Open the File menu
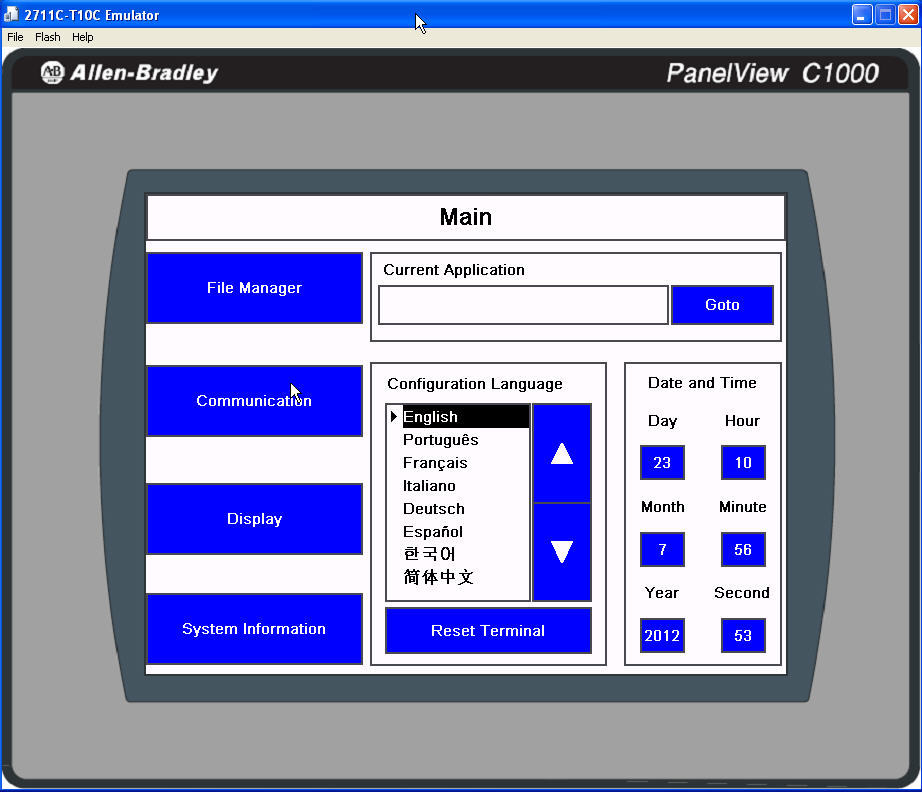Image resolution: width=922 pixels, height=792 pixels. pyautogui.click(x=15, y=37)
